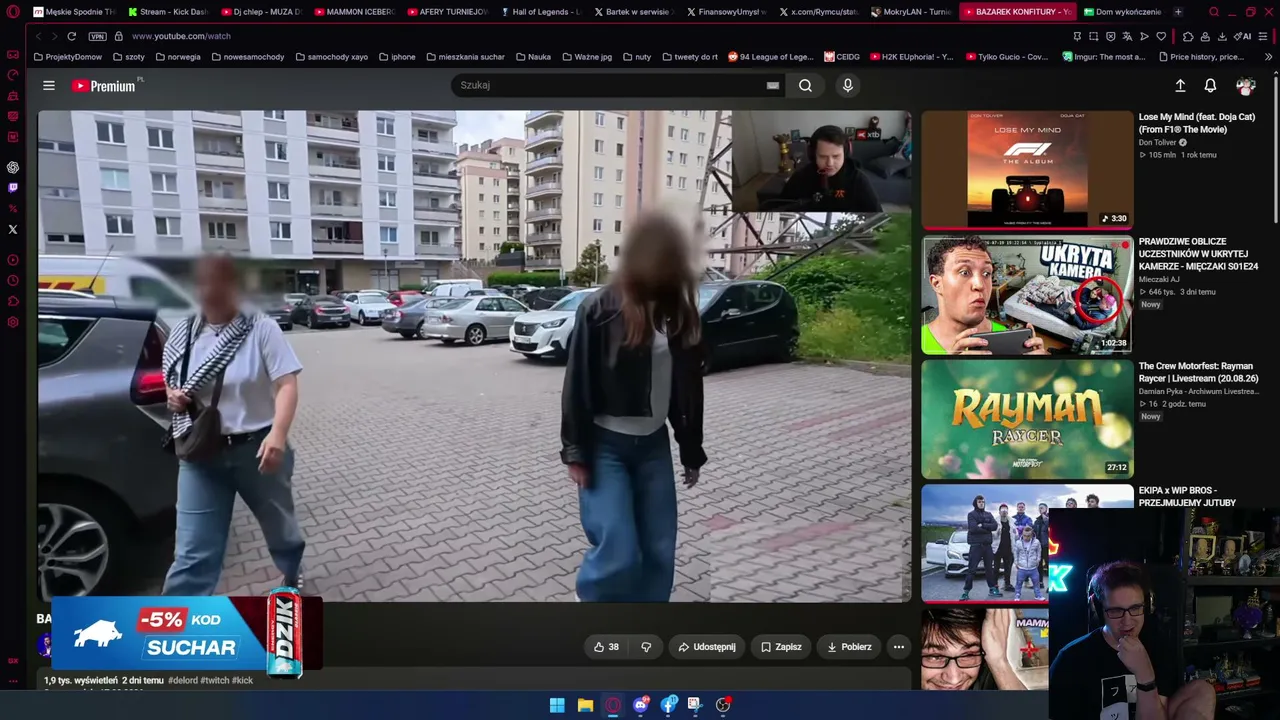
Task: Open the iphone bookmark folder
Action: click(397, 57)
